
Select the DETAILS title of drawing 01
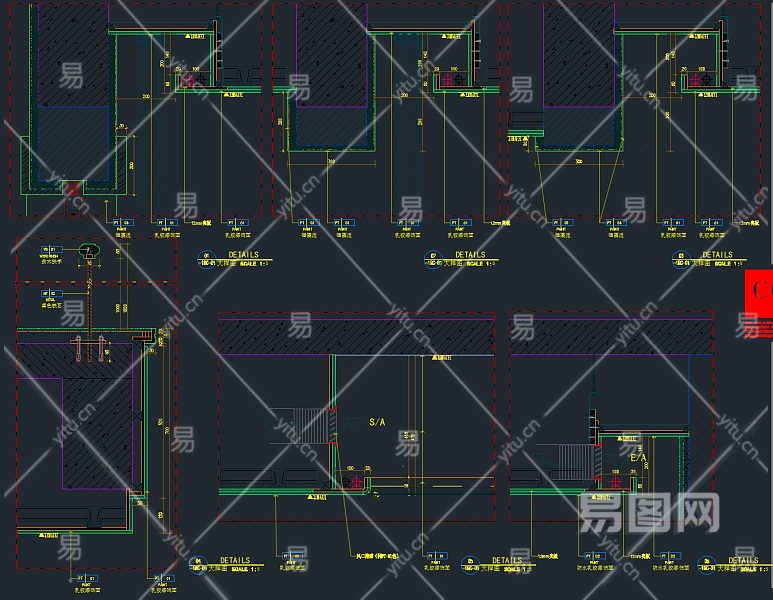(244, 254)
